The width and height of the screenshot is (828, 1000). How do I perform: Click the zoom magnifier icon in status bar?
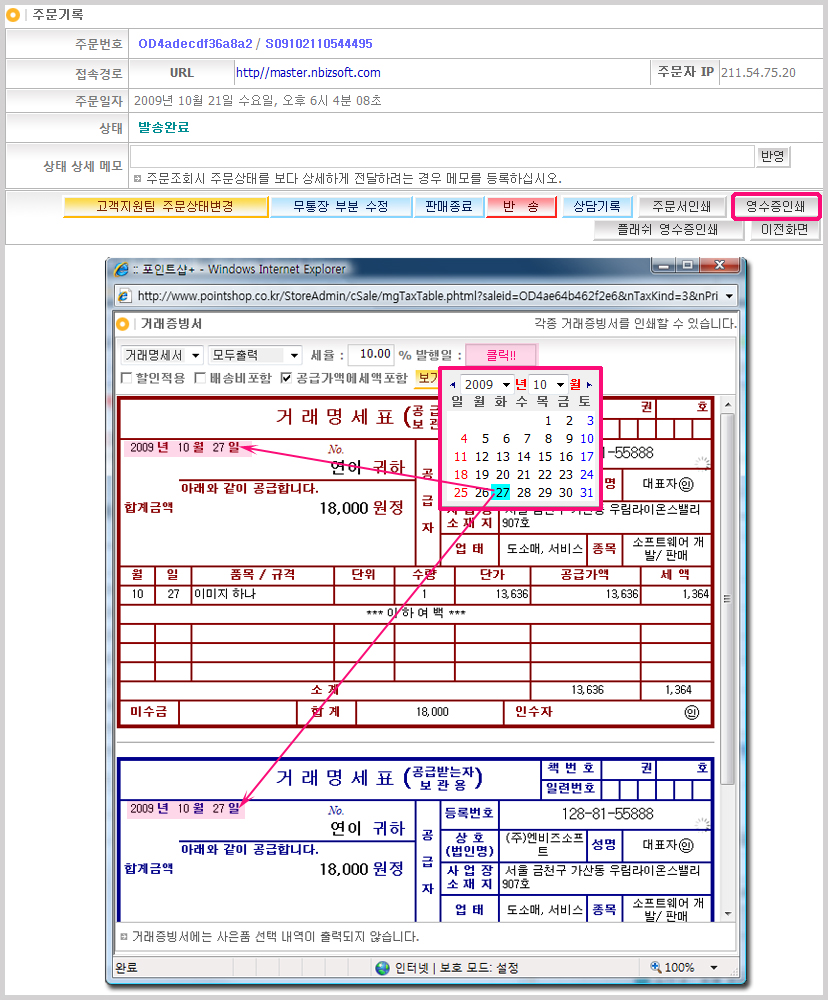(656, 968)
